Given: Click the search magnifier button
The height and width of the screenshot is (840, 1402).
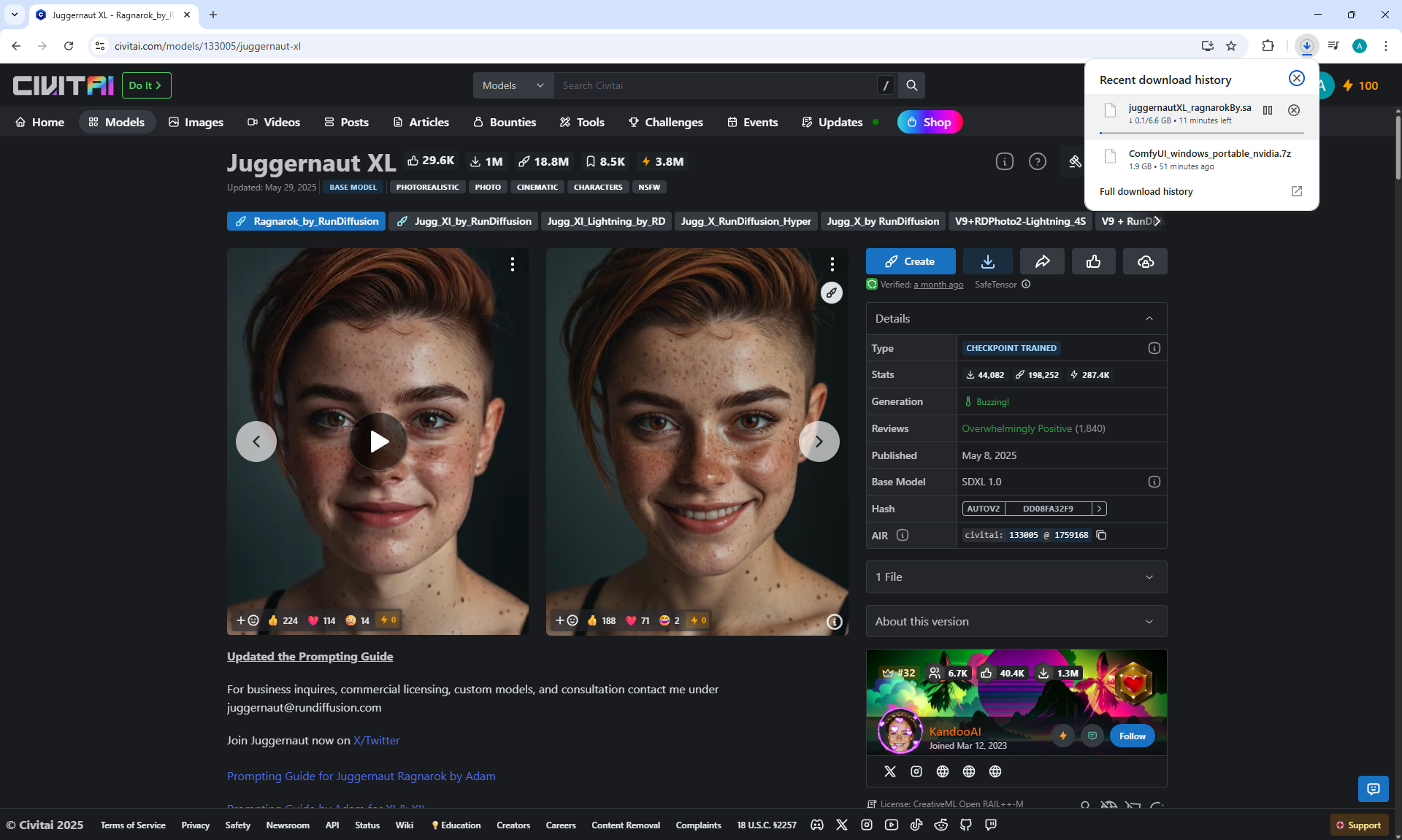Looking at the screenshot, I should click(x=911, y=85).
